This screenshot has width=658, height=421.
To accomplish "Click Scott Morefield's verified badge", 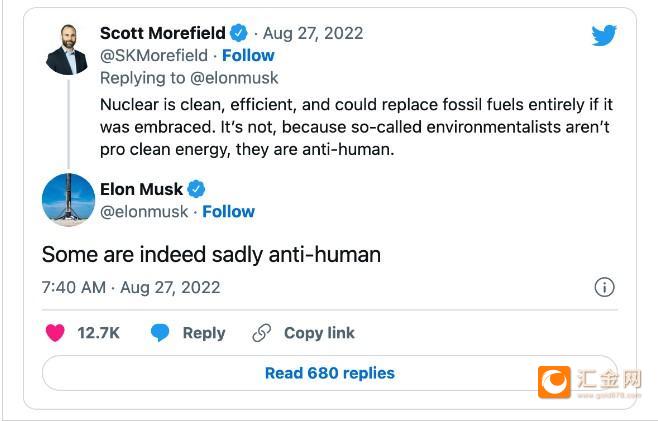I will pyautogui.click(x=239, y=33).
